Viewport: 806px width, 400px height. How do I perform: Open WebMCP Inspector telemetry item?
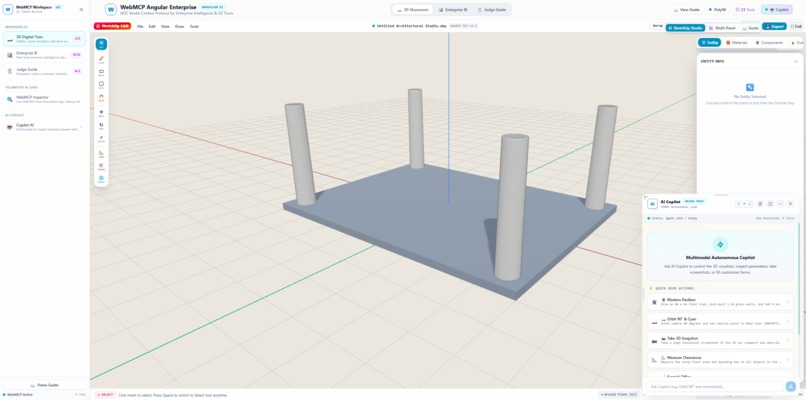click(44, 99)
